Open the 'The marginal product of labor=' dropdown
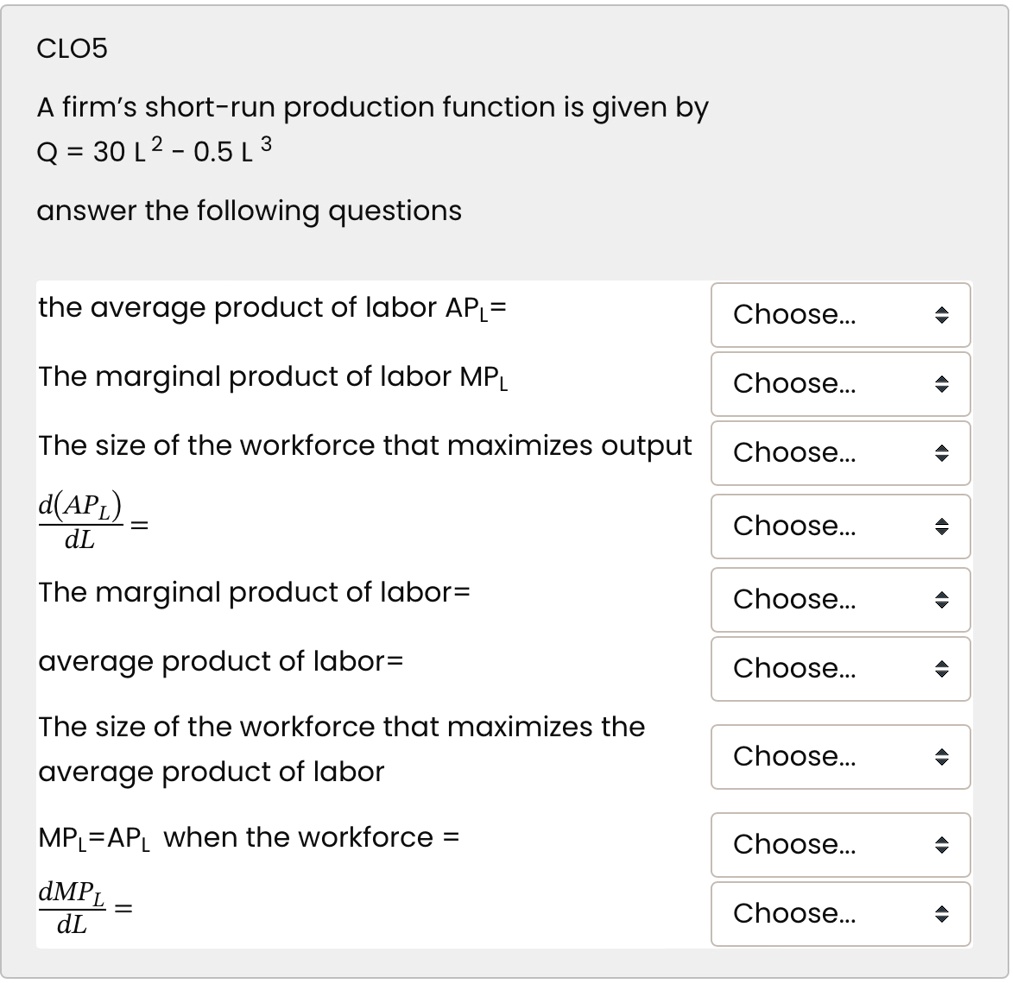This screenshot has height=983, width=1013. 841,599
